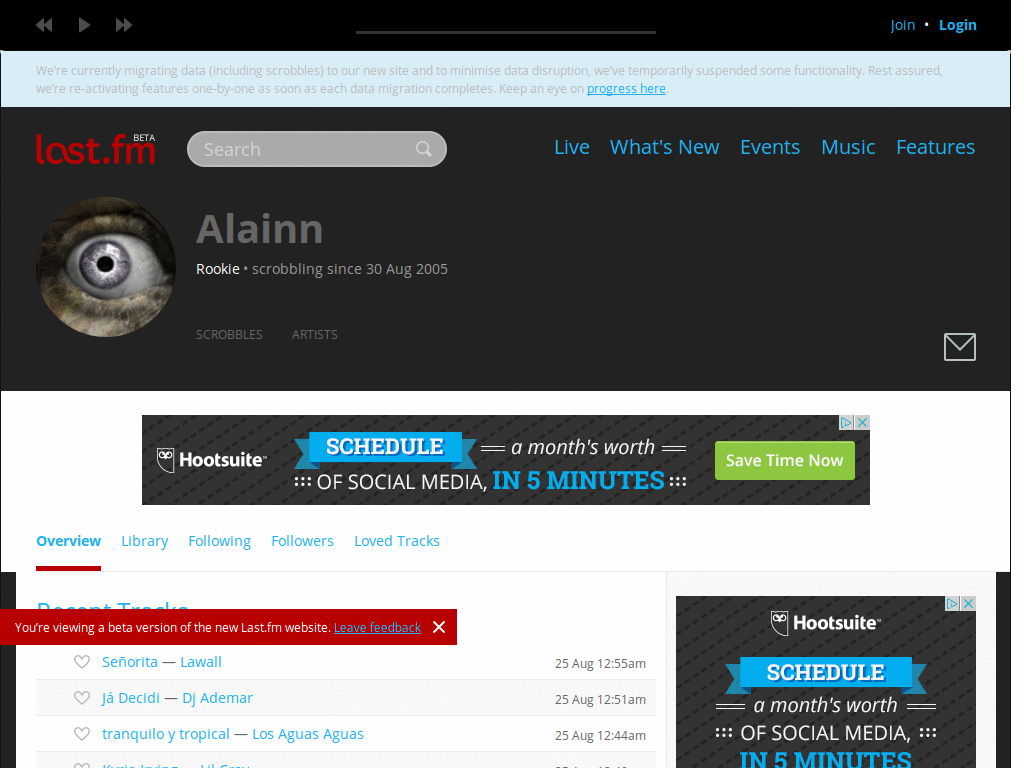Love the track tranquilo y tropical
1024x768 pixels.
(x=82, y=733)
